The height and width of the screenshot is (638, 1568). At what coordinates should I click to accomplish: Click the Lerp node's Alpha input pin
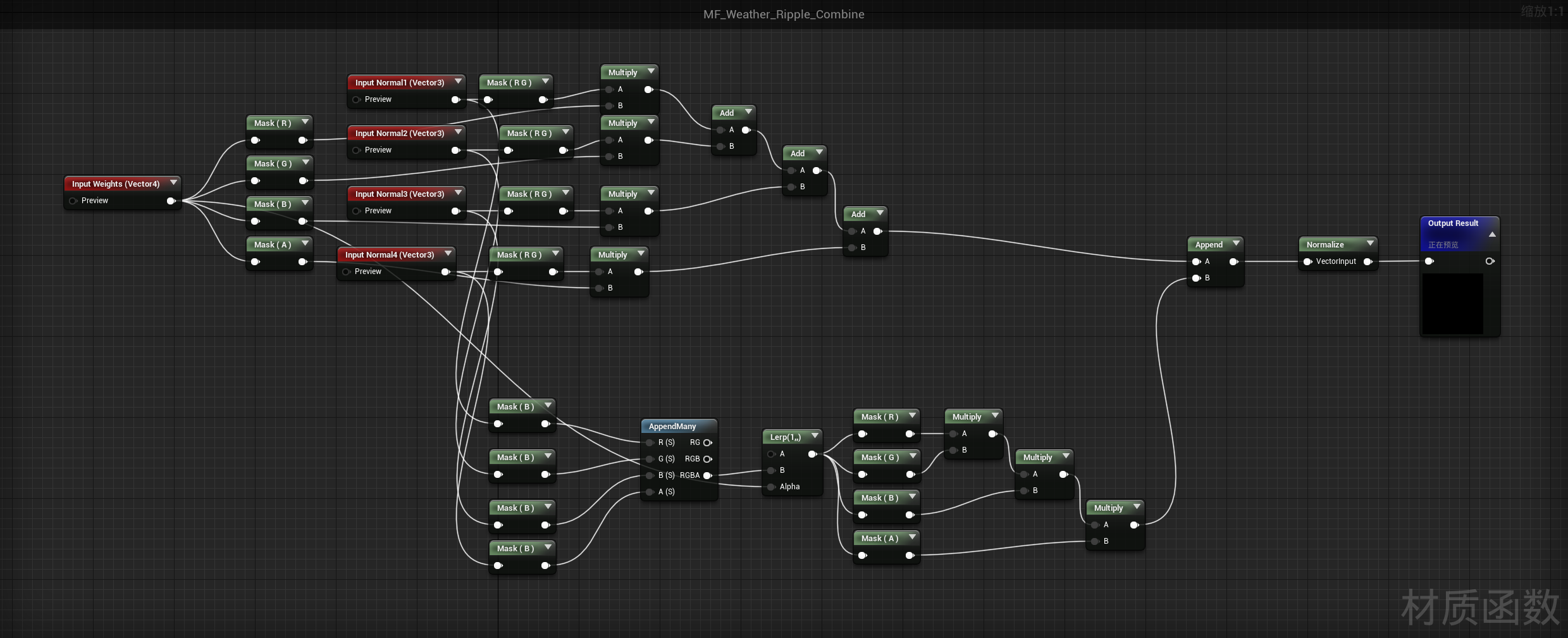click(x=771, y=487)
